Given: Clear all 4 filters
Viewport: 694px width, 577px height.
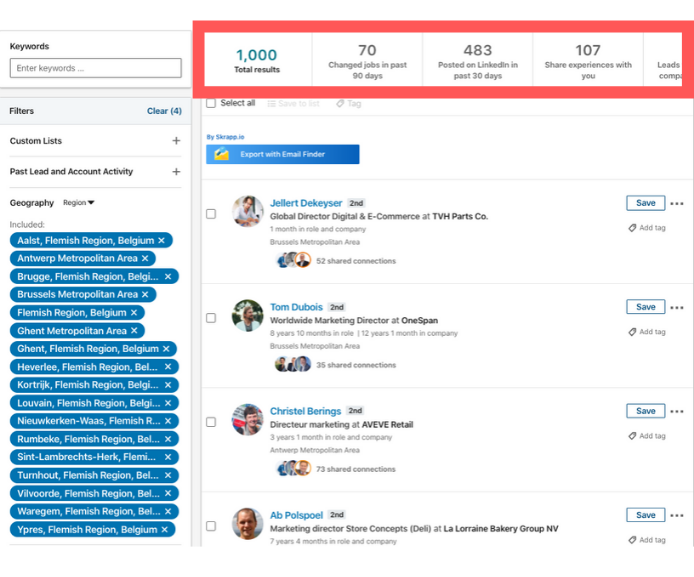Looking at the screenshot, I should point(164,111).
